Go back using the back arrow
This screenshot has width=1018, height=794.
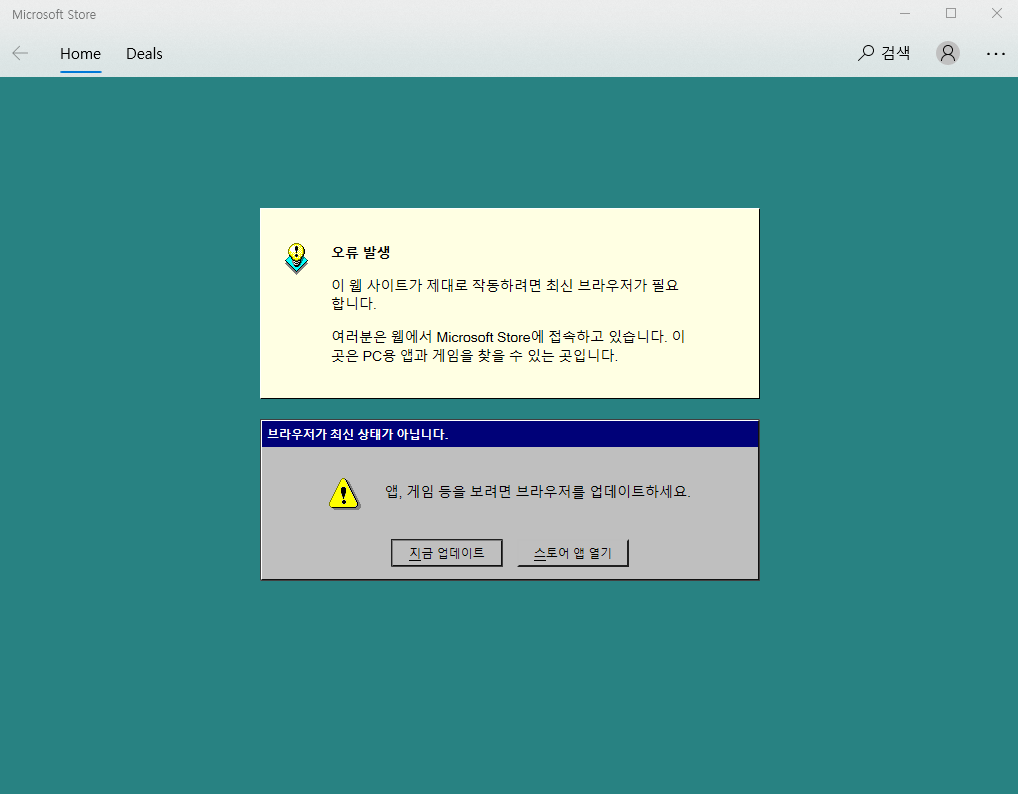(x=20, y=53)
